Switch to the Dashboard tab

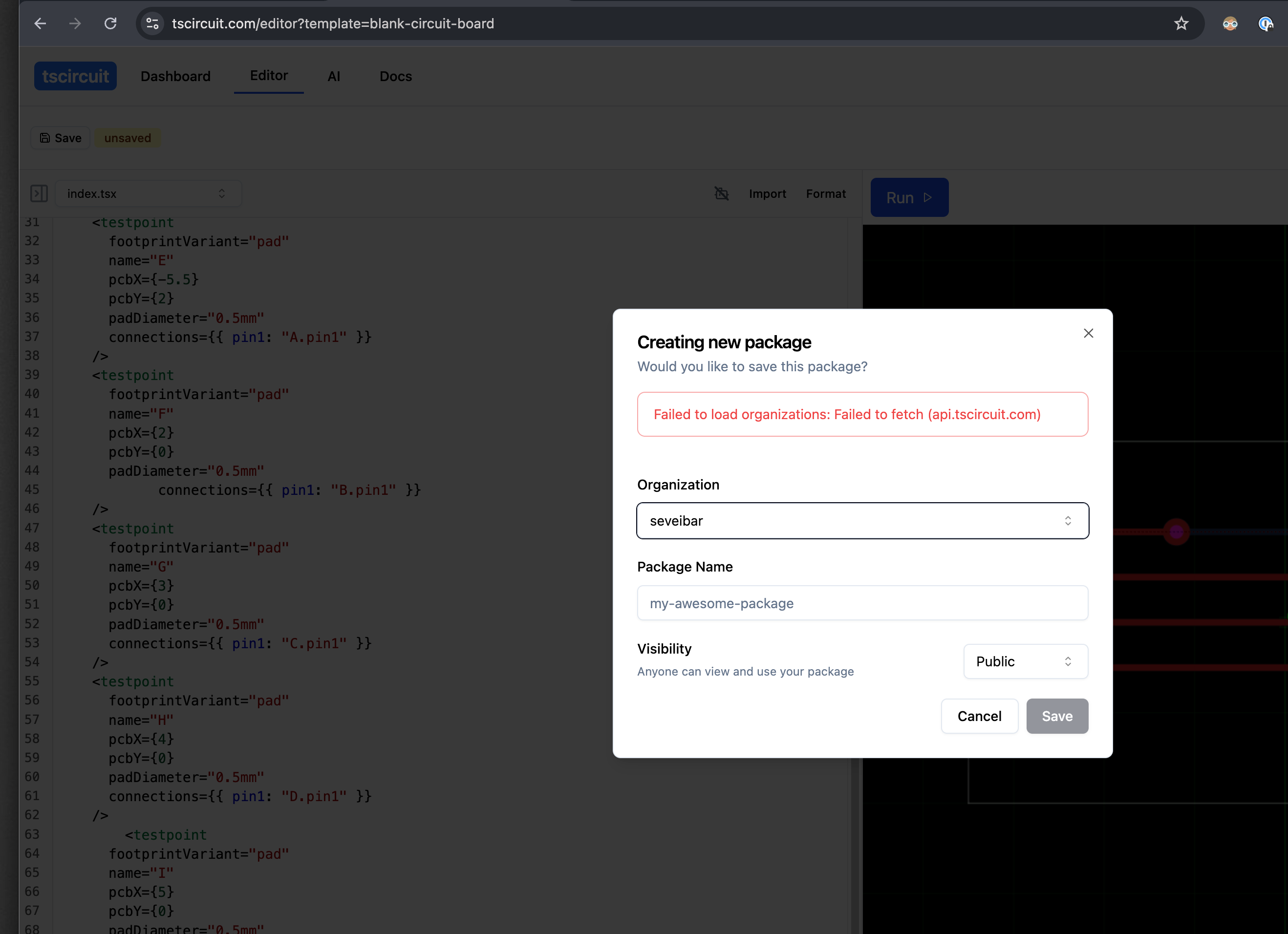[x=175, y=76]
